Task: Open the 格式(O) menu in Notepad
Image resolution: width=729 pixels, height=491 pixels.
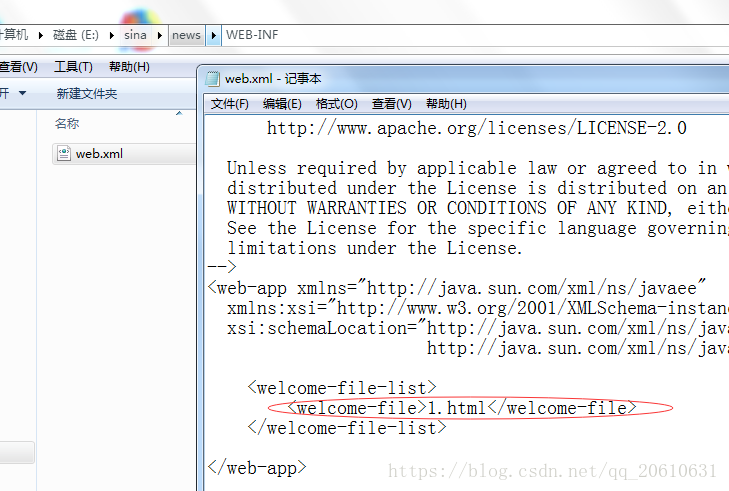Action: [x=337, y=104]
